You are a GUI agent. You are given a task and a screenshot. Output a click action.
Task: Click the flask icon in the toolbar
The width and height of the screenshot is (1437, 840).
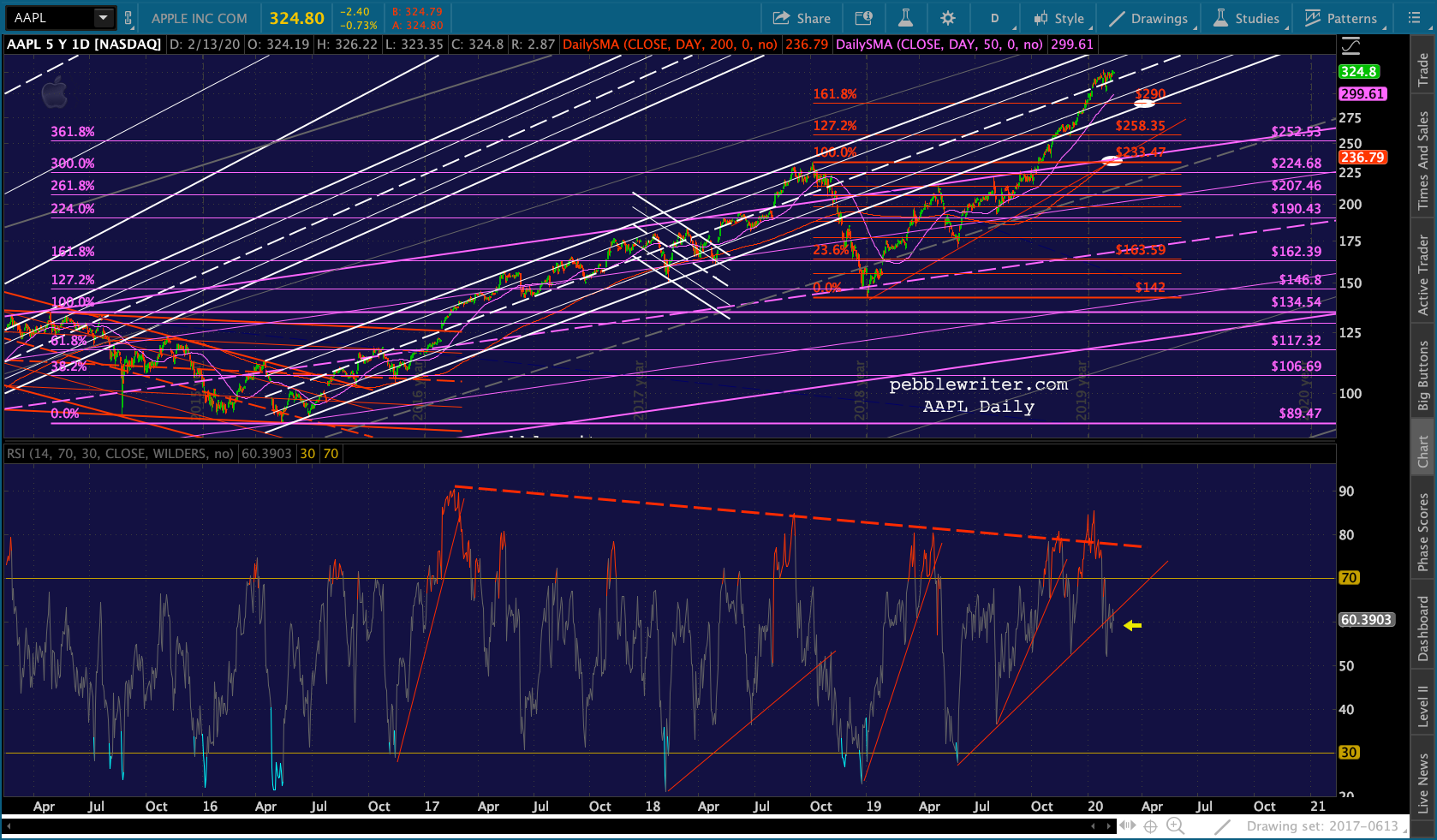905,18
